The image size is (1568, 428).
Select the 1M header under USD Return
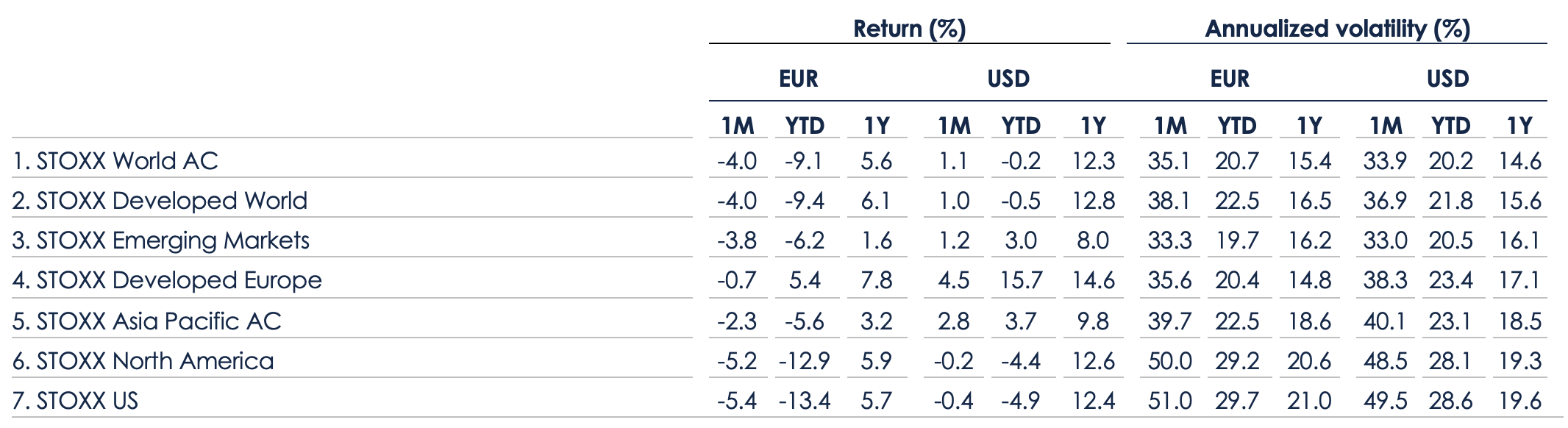click(954, 126)
